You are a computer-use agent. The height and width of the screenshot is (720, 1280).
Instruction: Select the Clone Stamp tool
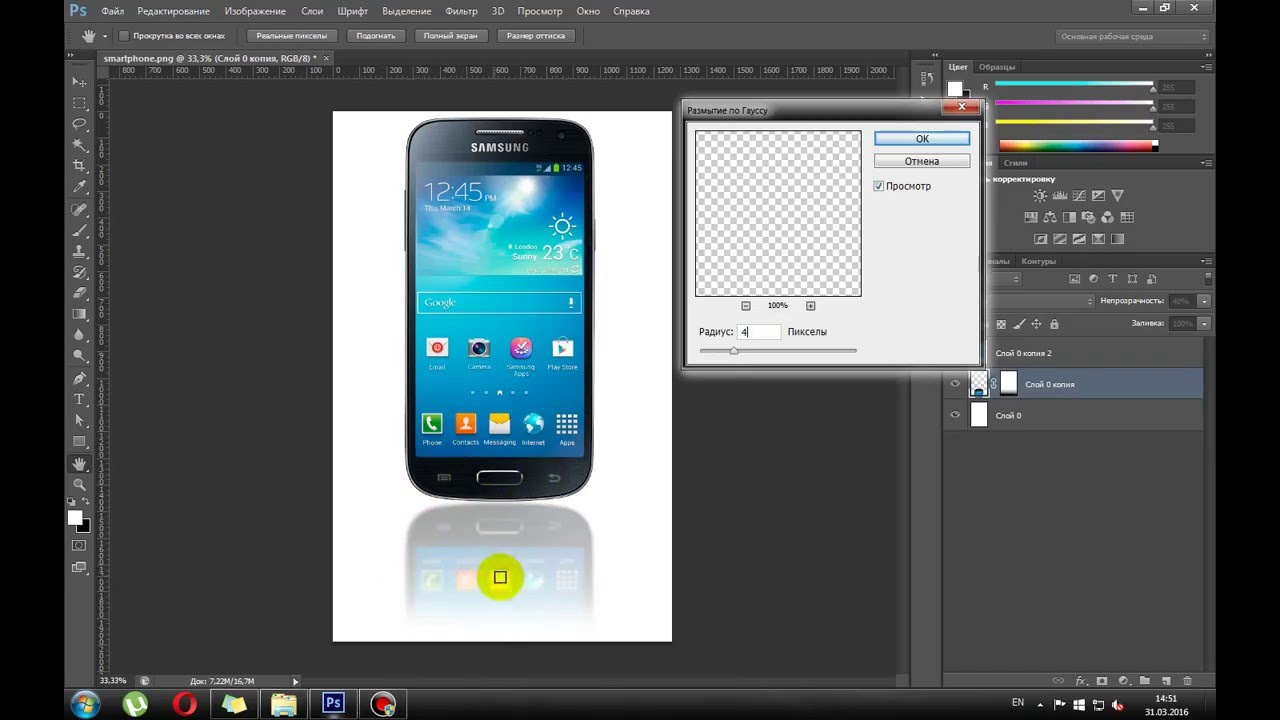point(79,251)
